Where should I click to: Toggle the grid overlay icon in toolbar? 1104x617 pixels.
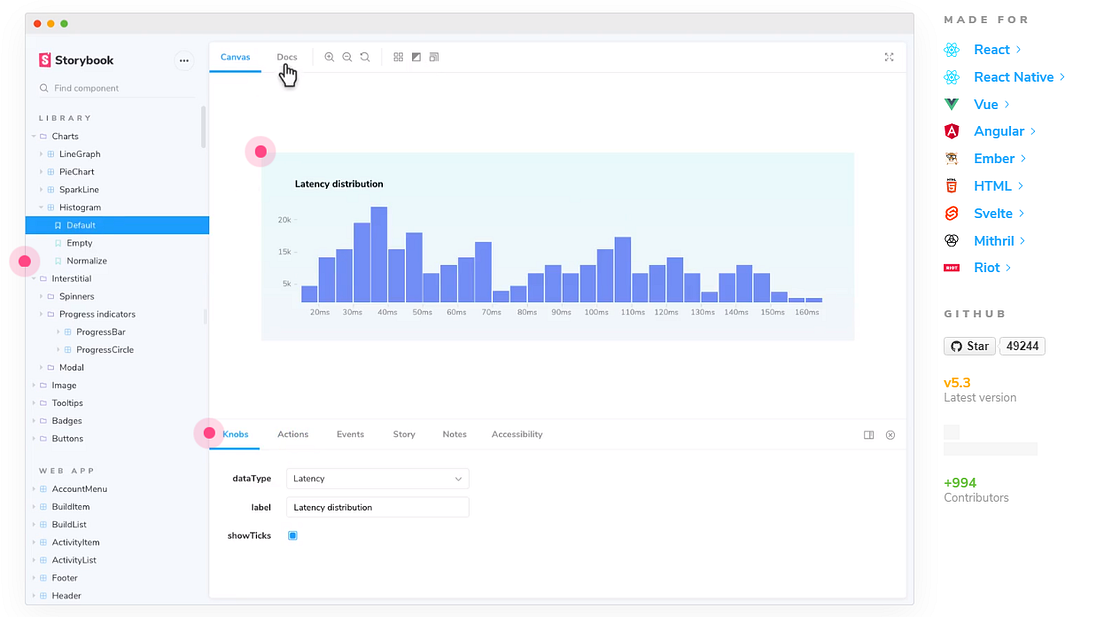pyautogui.click(x=399, y=57)
